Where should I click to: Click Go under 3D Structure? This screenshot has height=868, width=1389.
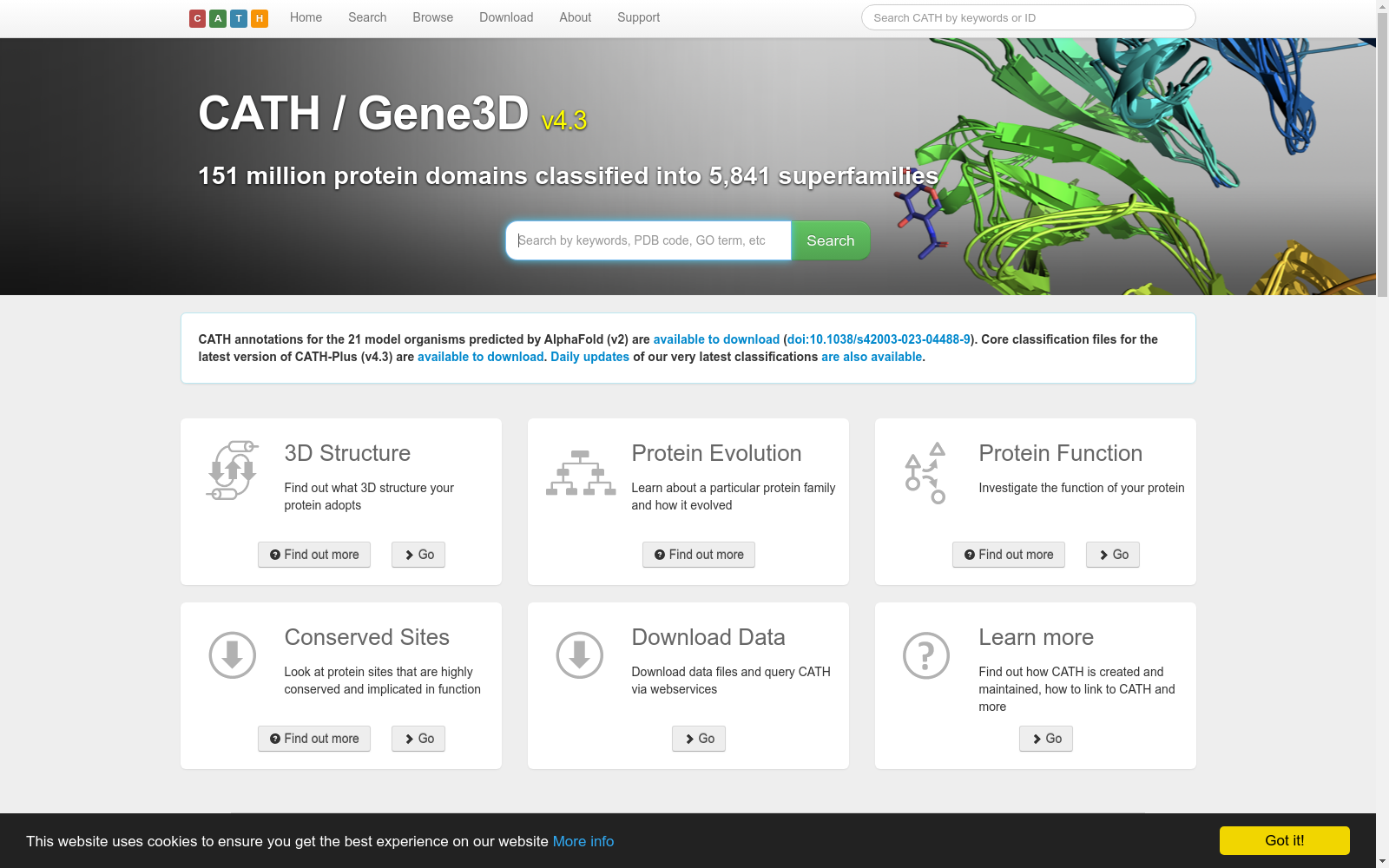click(x=418, y=555)
